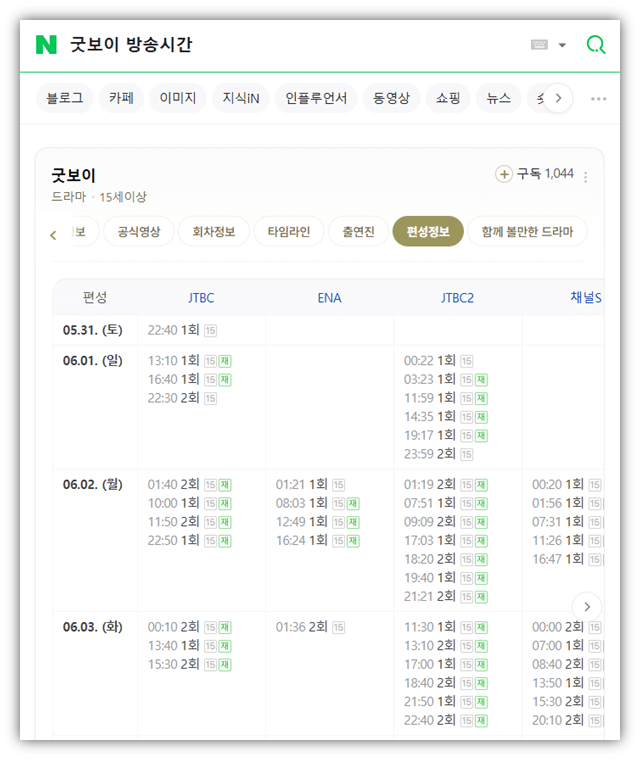Click the 편성 column header
Image resolution: width=640 pixels, height=760 pixels.
pos(95,297)
